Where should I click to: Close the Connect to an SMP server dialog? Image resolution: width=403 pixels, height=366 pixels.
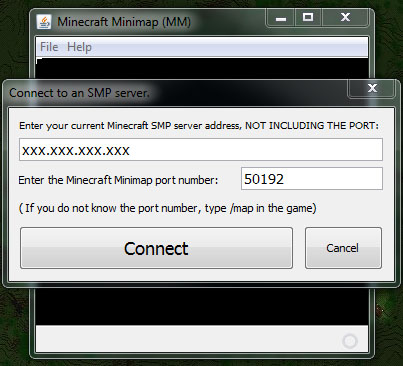[x=372, y=88]
